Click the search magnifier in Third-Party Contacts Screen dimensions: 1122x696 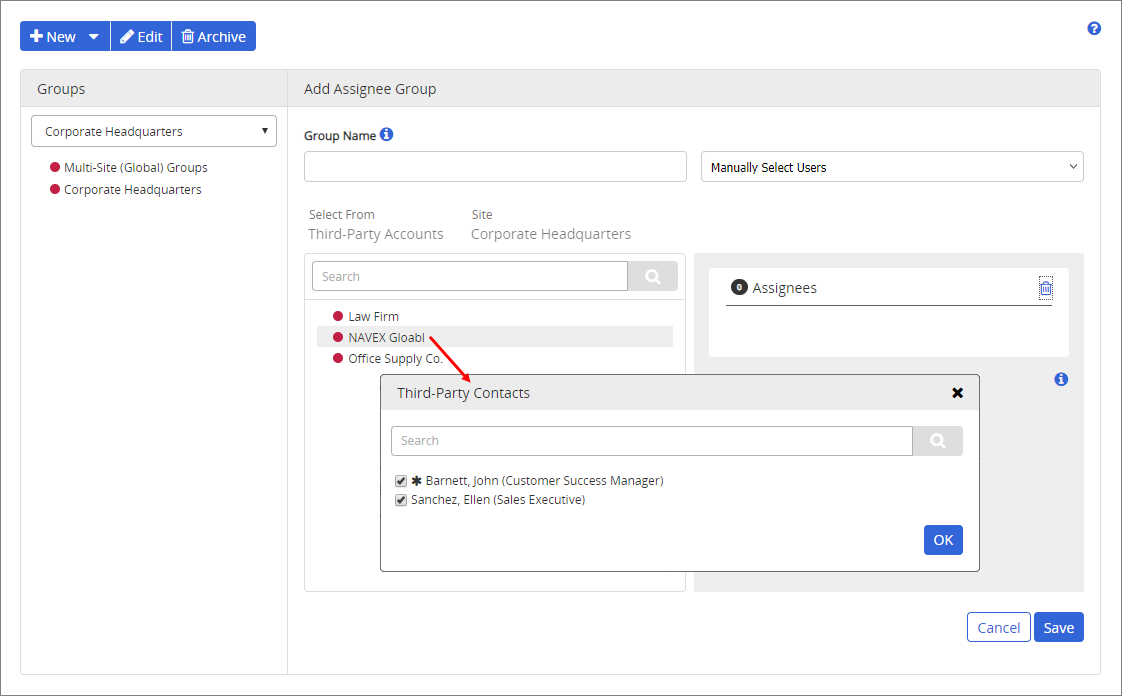[937, 441]
